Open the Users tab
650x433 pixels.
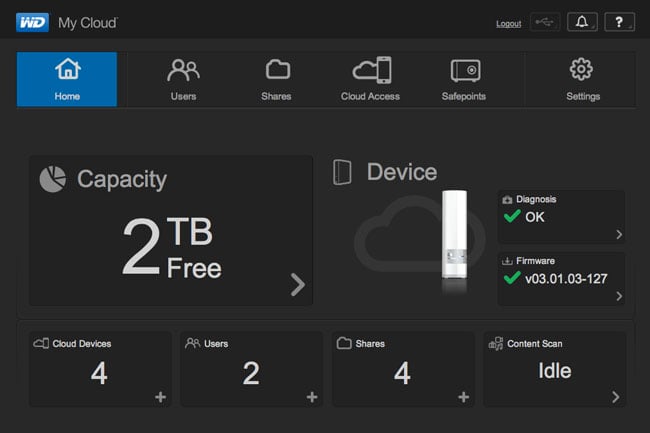tap(183, 79)
